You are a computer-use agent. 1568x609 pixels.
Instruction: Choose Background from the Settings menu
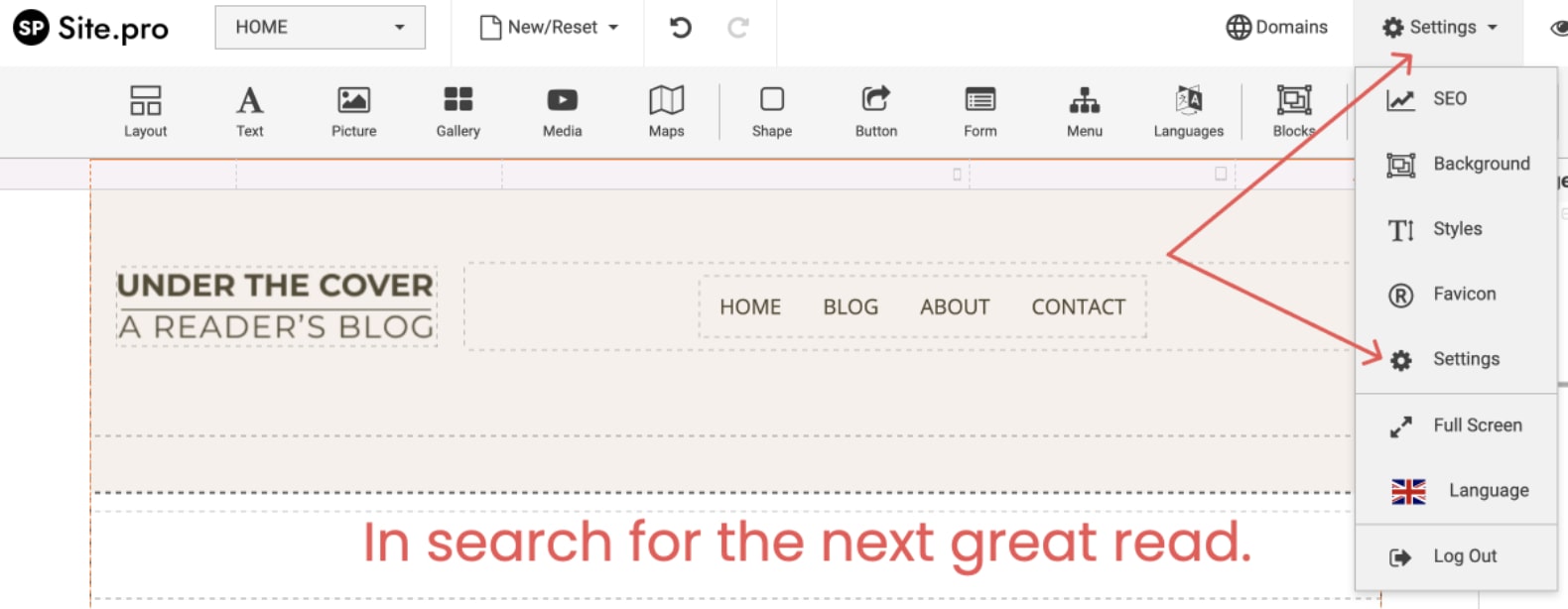pos(1456,164)
